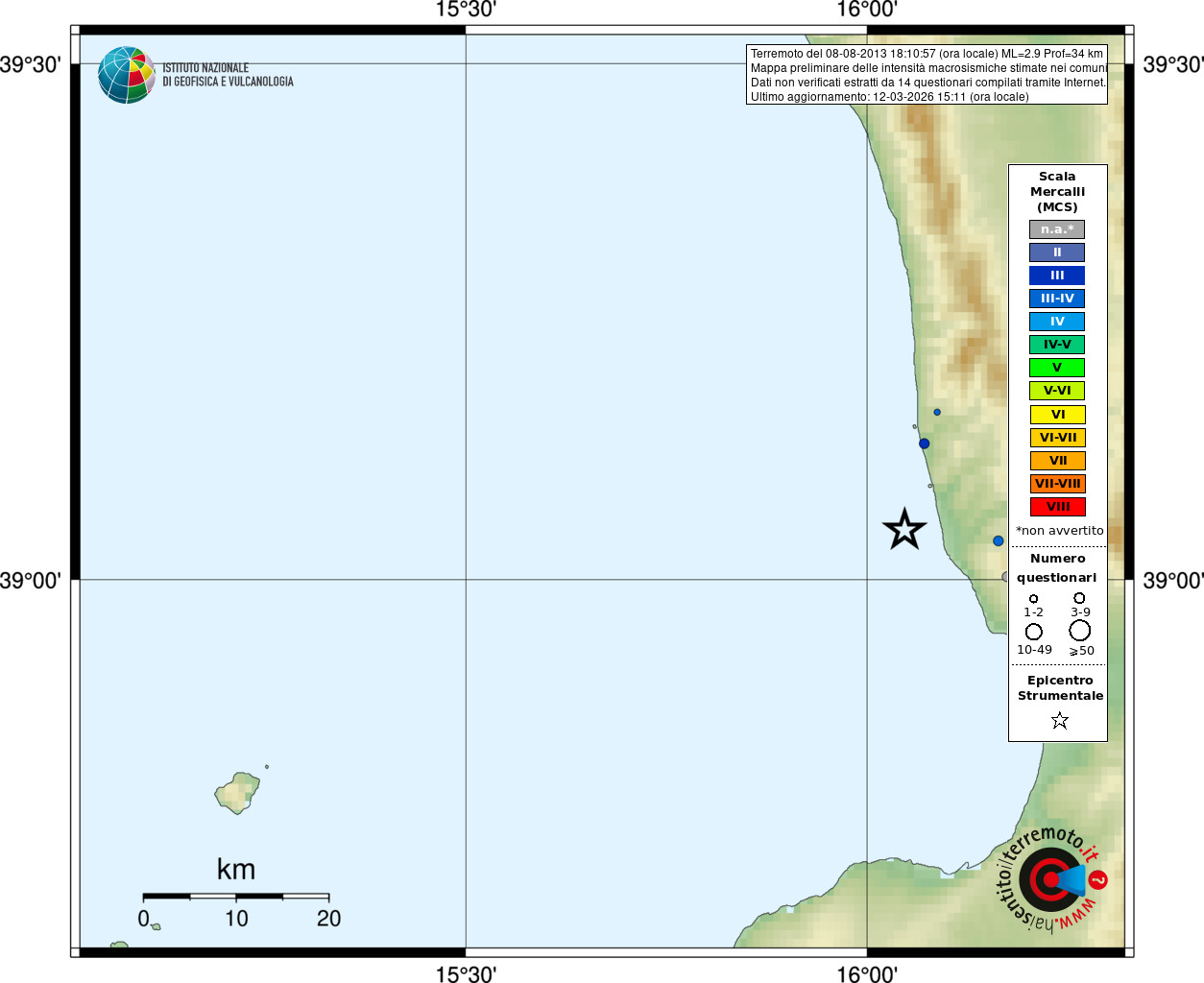The width and height of the screenshot is (1204, 983).
Task: Click the VI-VII legend swatch
Action: click(1057, 438)
